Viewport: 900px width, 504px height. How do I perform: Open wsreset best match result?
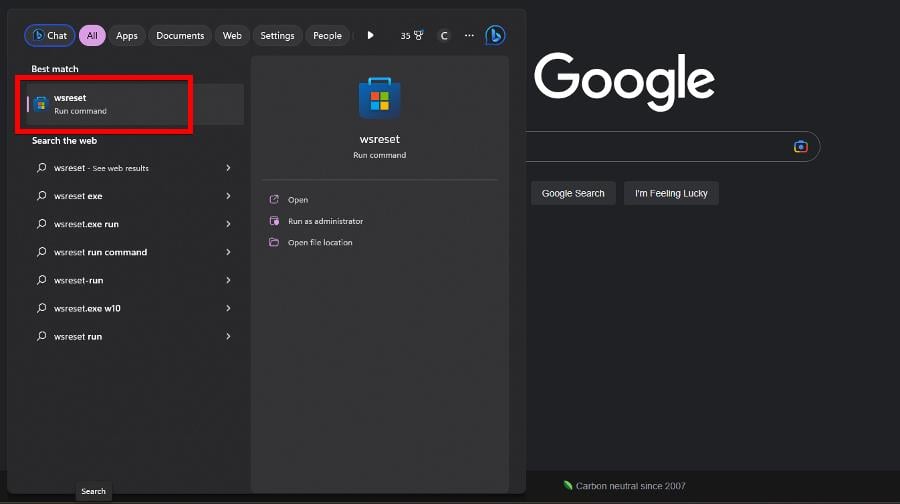[x=135, y=104]
